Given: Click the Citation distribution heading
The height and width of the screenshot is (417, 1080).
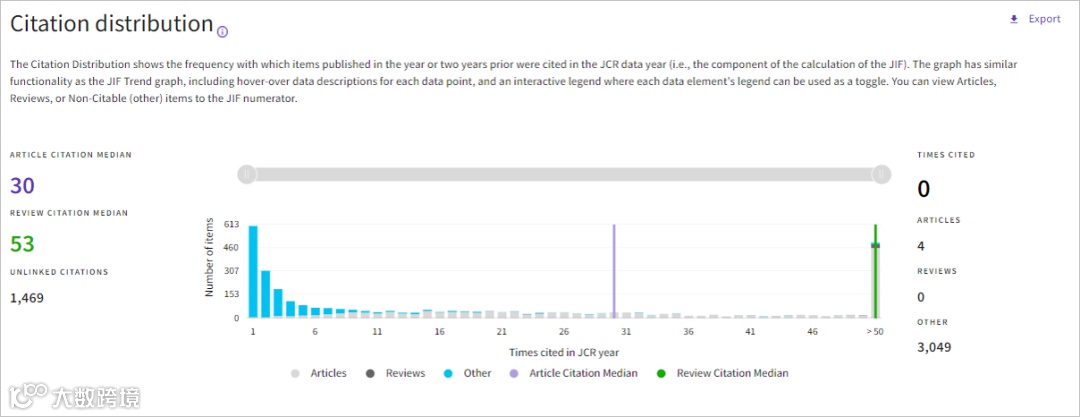Looking at the screenshot, I should click(x=112, y=23).
